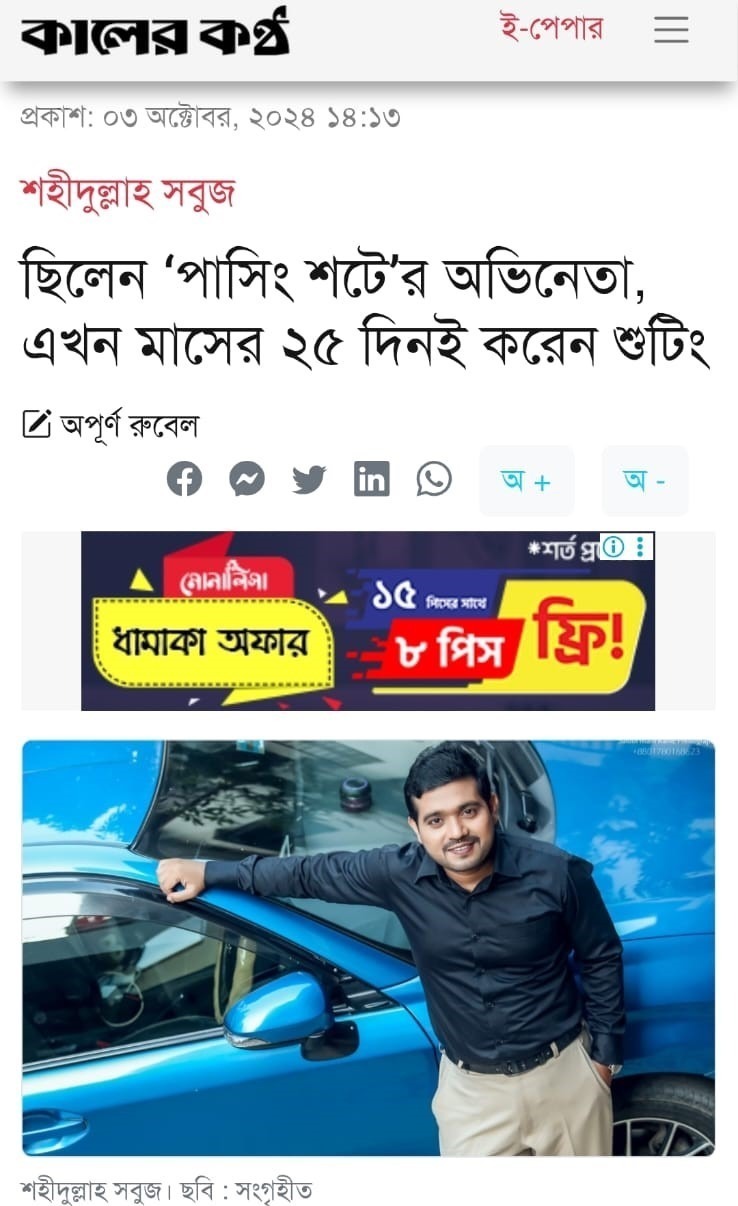Open the hamburger menu
738x1206 pixels.
(x=671, y=30)
